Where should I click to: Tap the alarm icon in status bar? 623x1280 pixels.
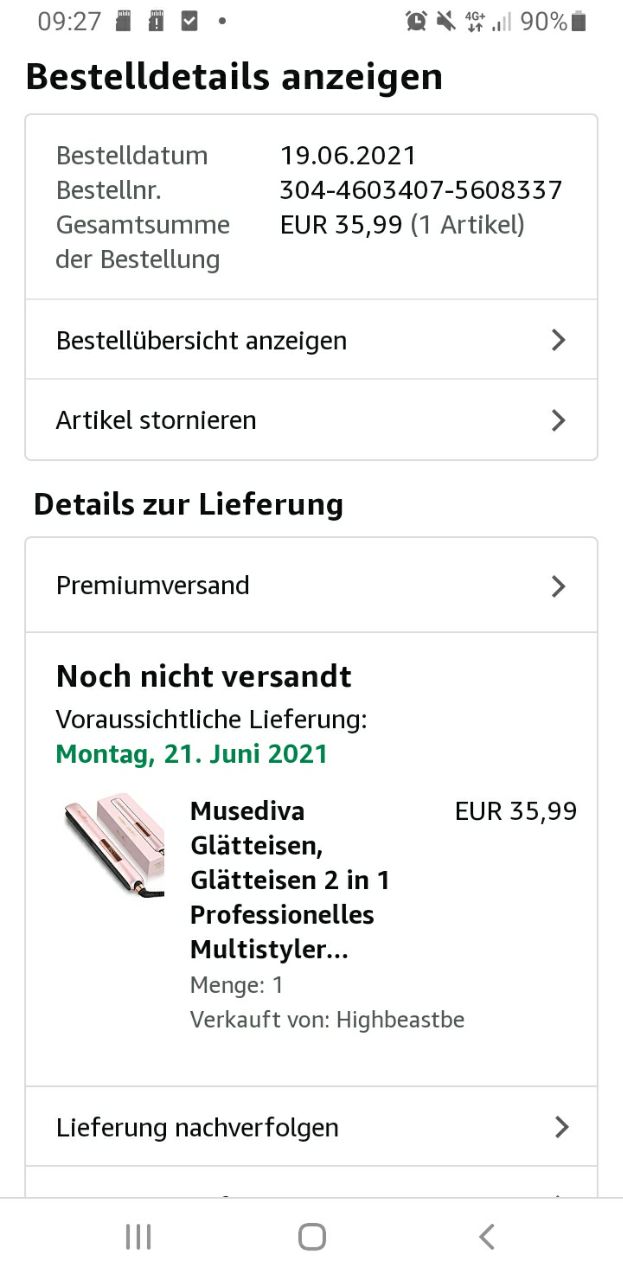pyautogui.click(x=416, y=21)
